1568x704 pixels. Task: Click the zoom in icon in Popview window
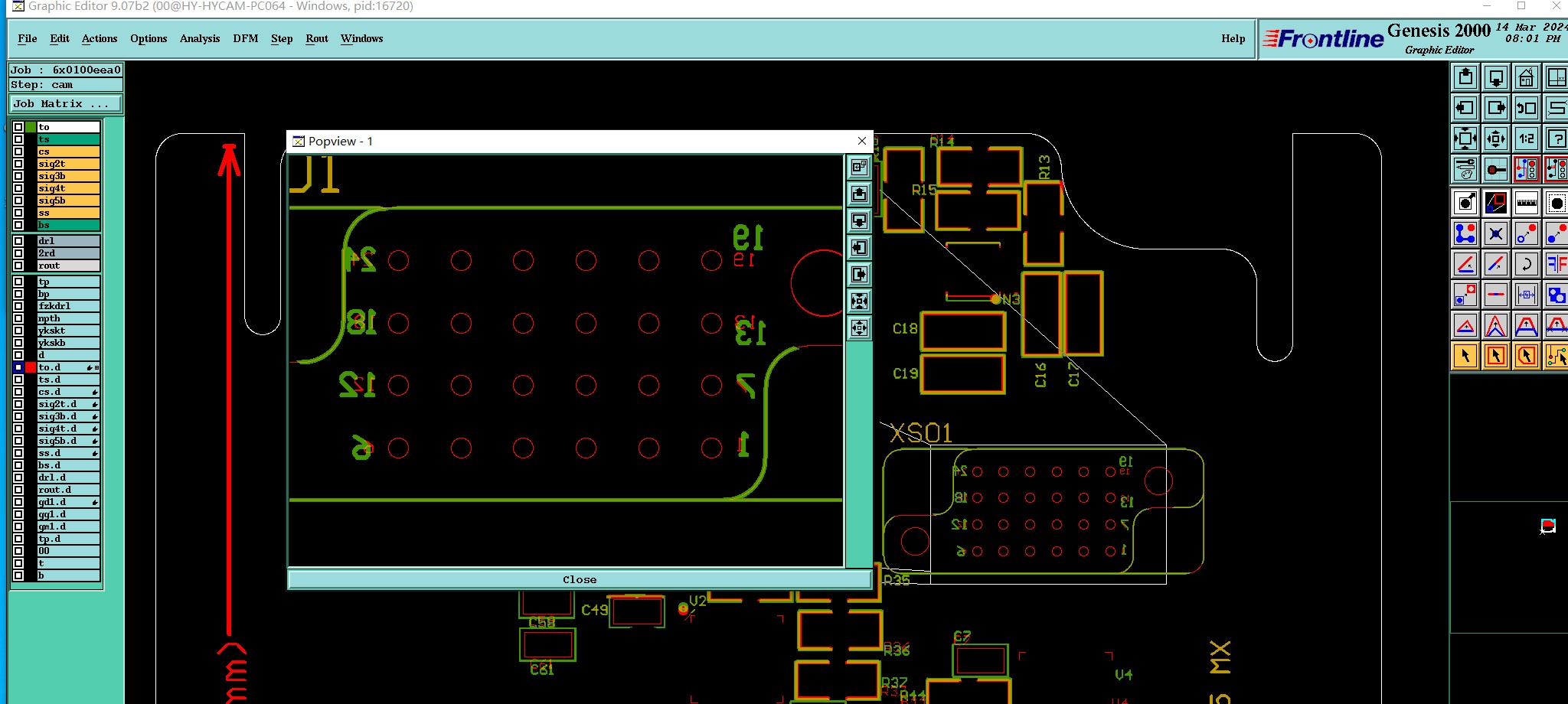click(x=859, y=301)
